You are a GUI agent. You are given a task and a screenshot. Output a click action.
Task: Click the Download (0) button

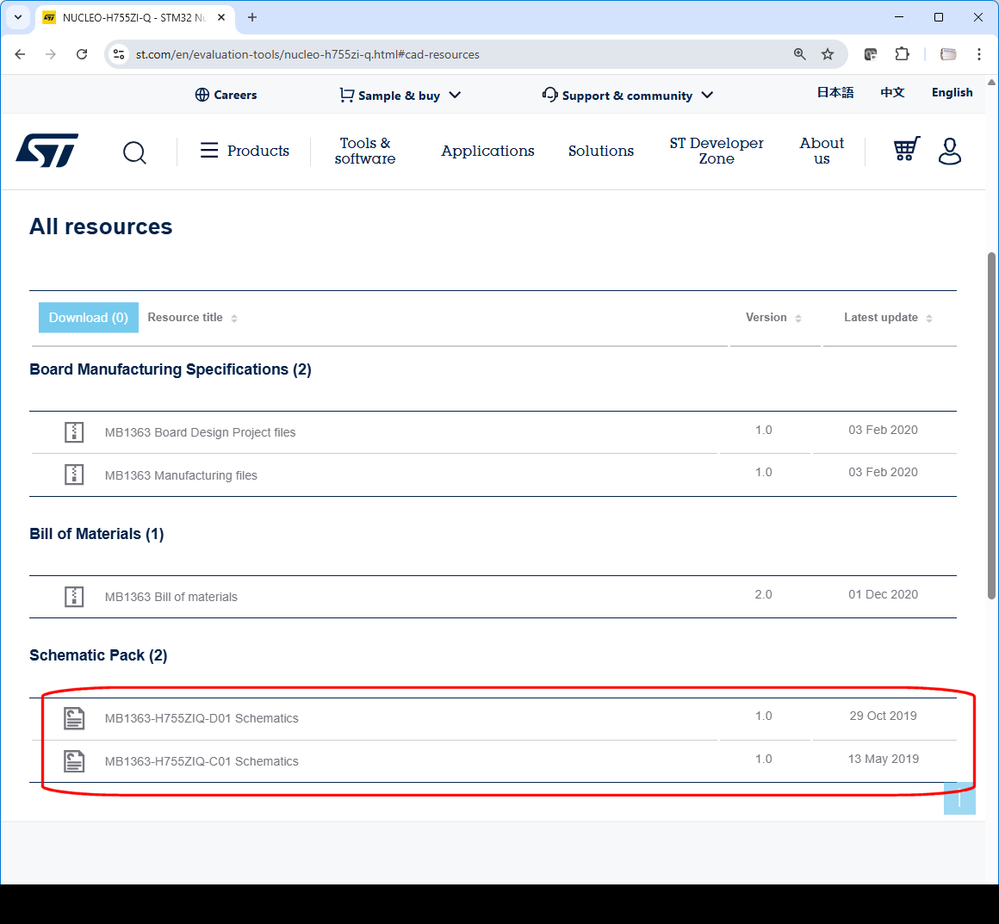(x=89, y=317)
